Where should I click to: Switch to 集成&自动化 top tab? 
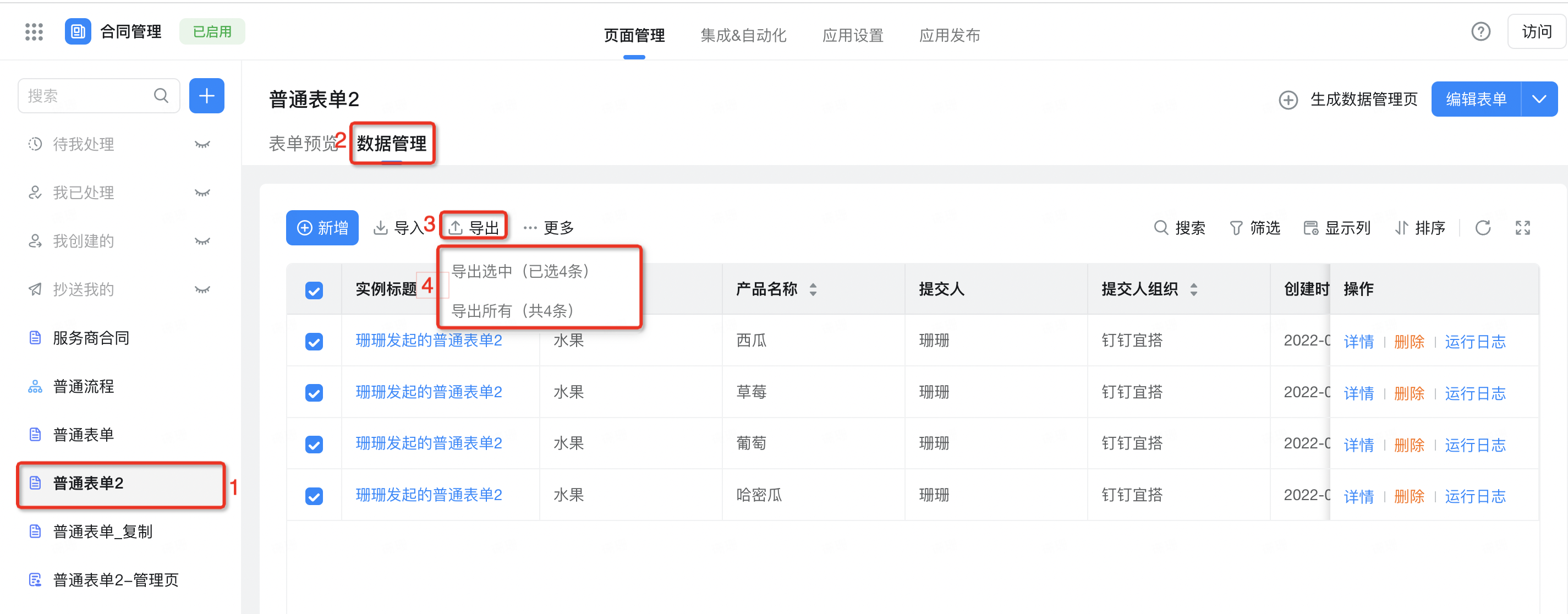tap(743, 35)
